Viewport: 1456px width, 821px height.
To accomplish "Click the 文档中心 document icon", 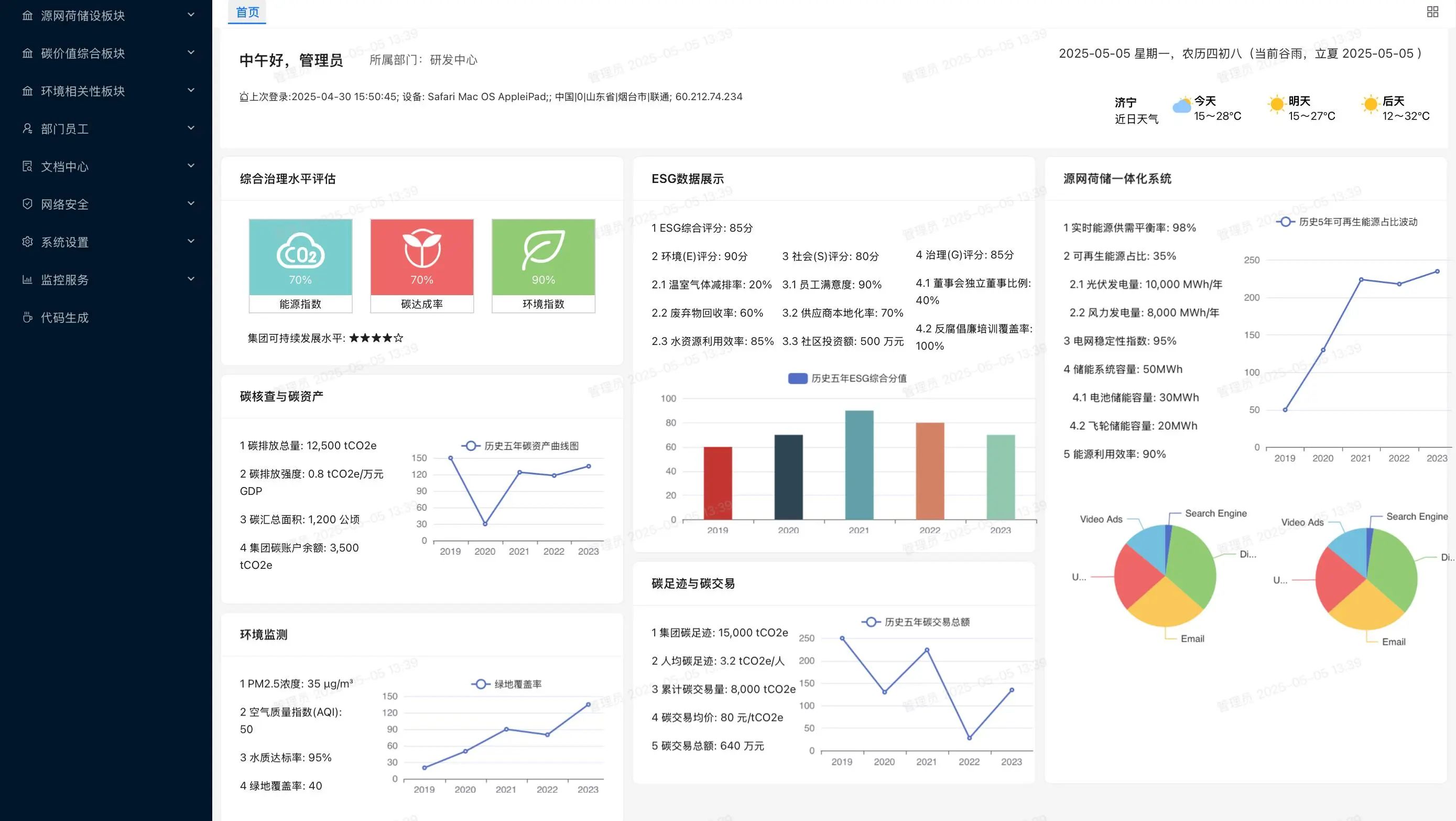I will click(x=27, y=166).
